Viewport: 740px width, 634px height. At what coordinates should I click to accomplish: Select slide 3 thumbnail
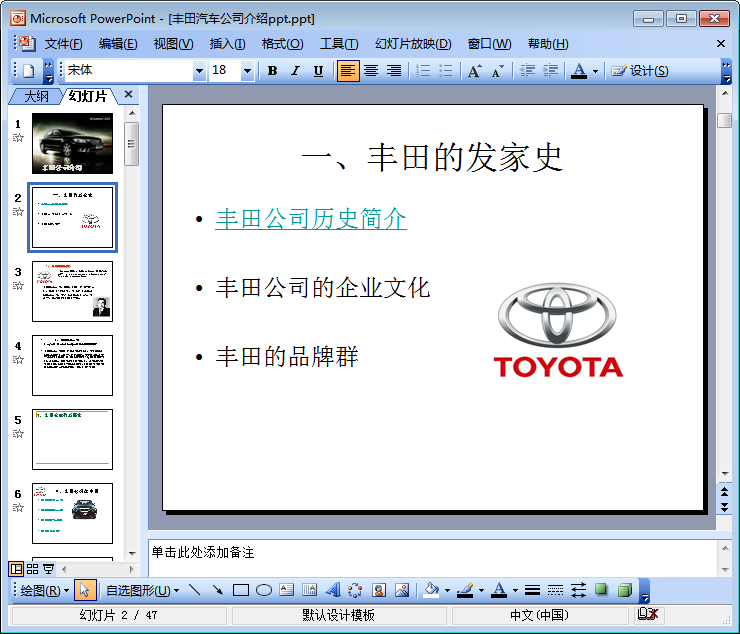point(72,291)
